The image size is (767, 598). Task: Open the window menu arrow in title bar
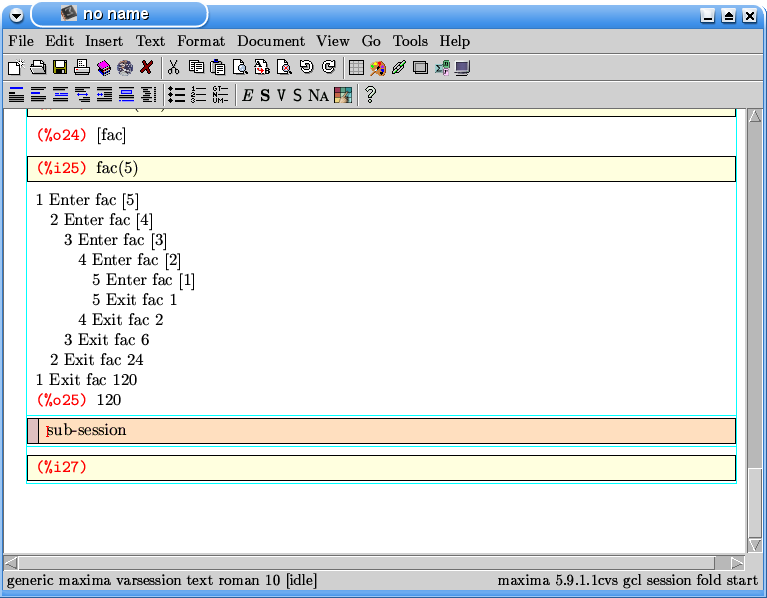16,15
